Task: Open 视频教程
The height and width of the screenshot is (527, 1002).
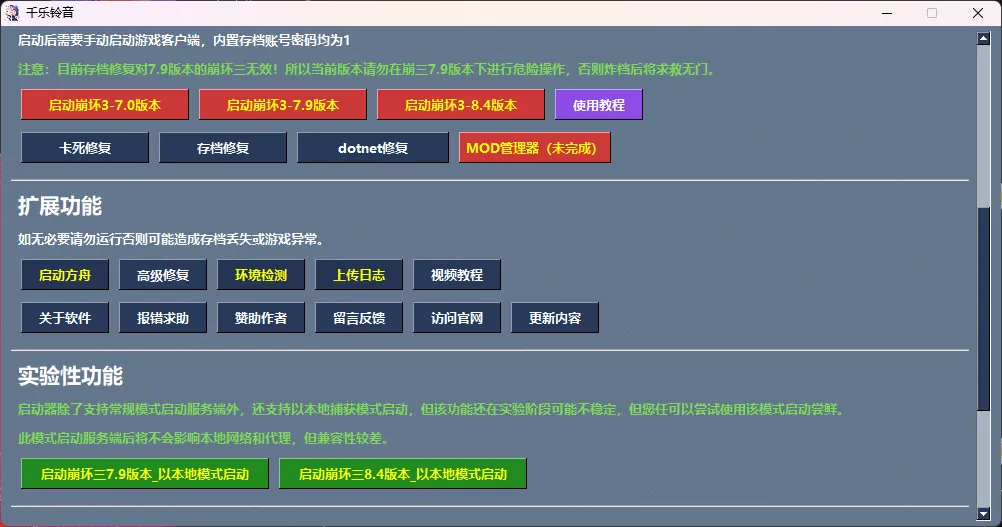Action: pyautogui.click(x=457, y=275)
